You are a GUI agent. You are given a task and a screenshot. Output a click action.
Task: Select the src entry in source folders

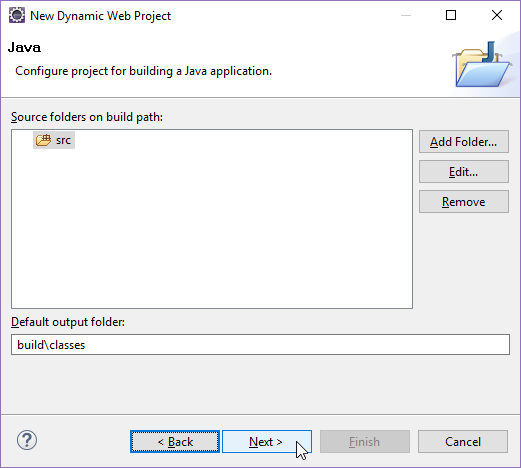pyautogui.click(x=54, y=140)
